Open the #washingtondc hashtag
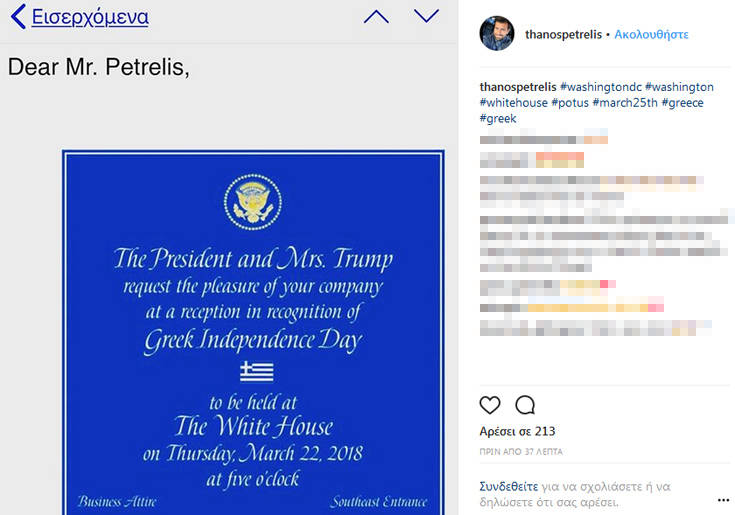This screenshot has width=735, height=515. tap(600, 87)
